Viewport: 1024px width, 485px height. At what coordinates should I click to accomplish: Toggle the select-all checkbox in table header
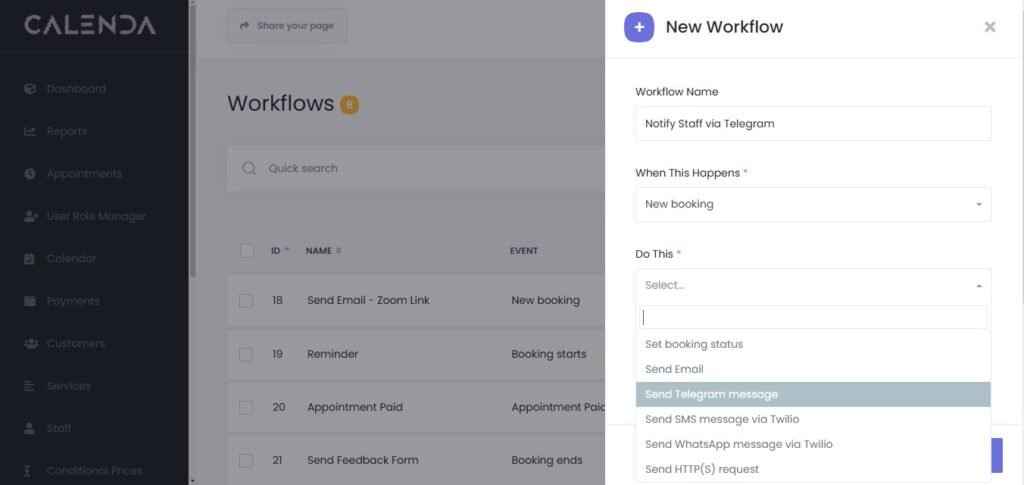[246, 250]
